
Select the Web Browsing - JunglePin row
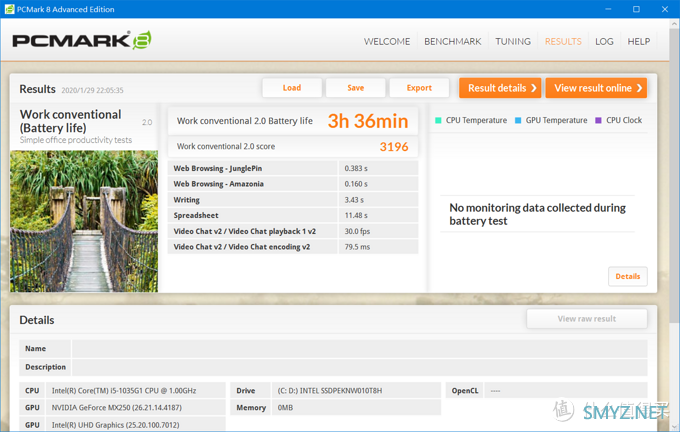(x=293, y=168)
